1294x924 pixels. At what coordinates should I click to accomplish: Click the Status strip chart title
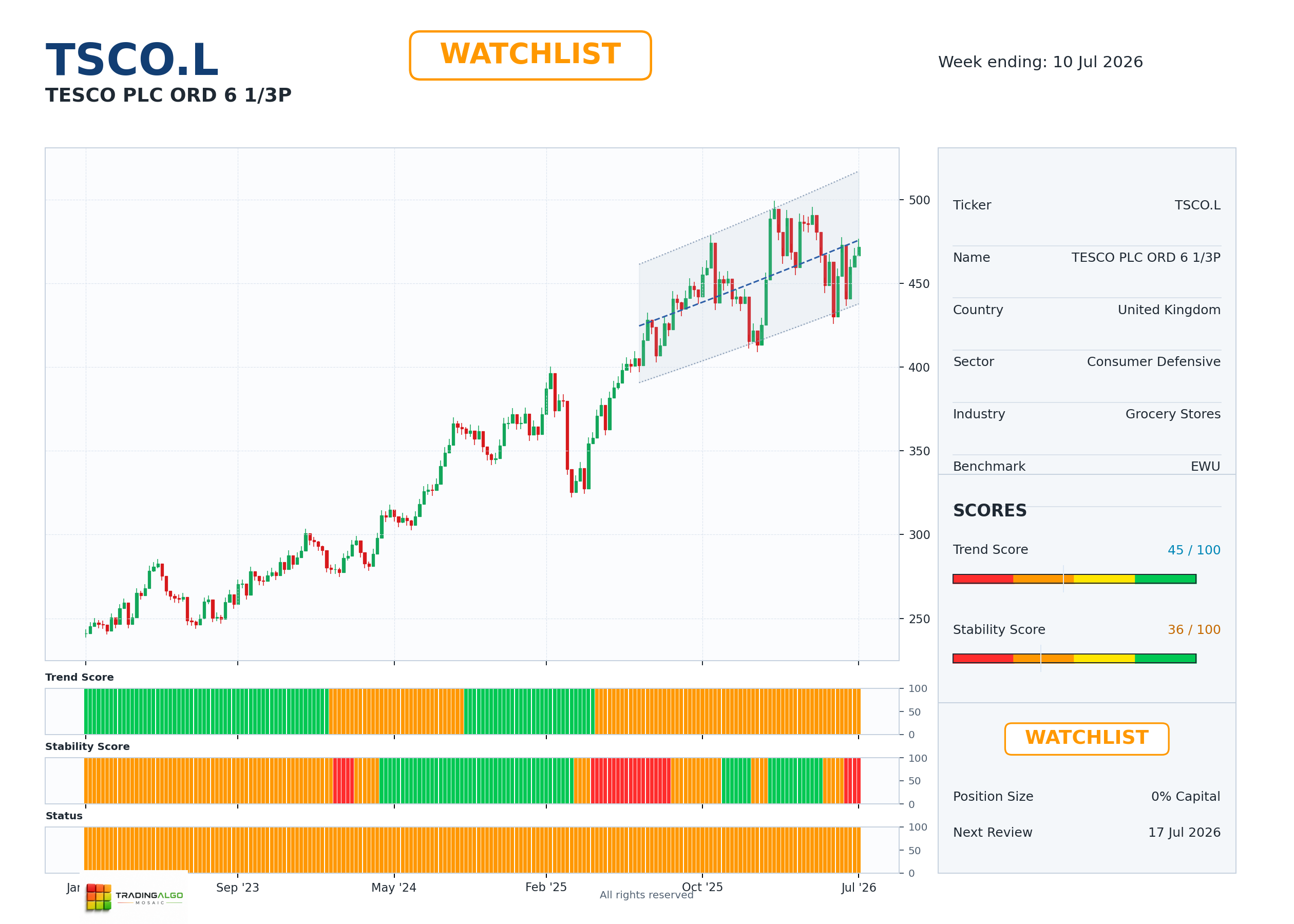tap(64, 816)
